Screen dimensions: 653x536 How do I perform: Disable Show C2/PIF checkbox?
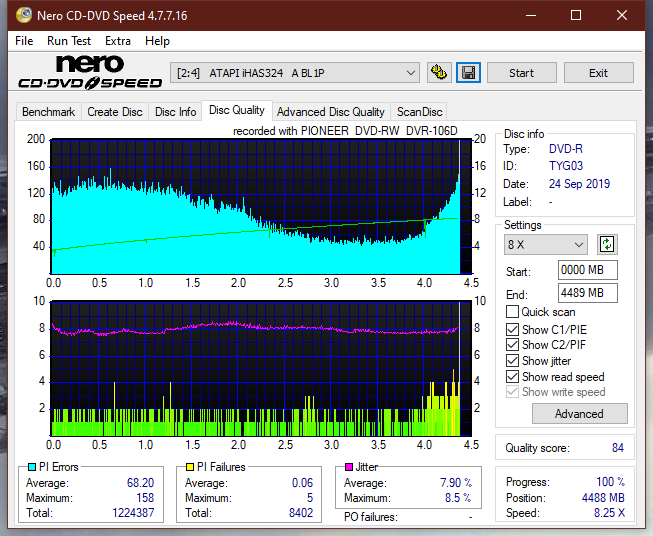pyautogui.click(x=512, y=345)
